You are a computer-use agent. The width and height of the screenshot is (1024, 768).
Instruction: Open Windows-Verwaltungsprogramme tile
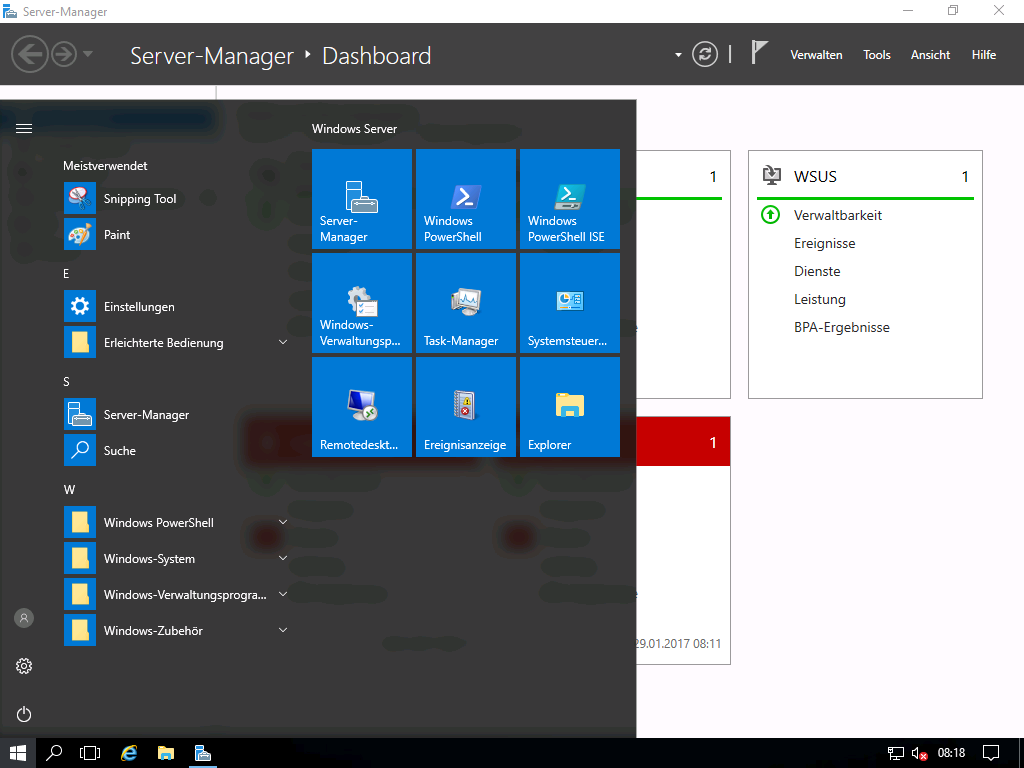[362, 303]
